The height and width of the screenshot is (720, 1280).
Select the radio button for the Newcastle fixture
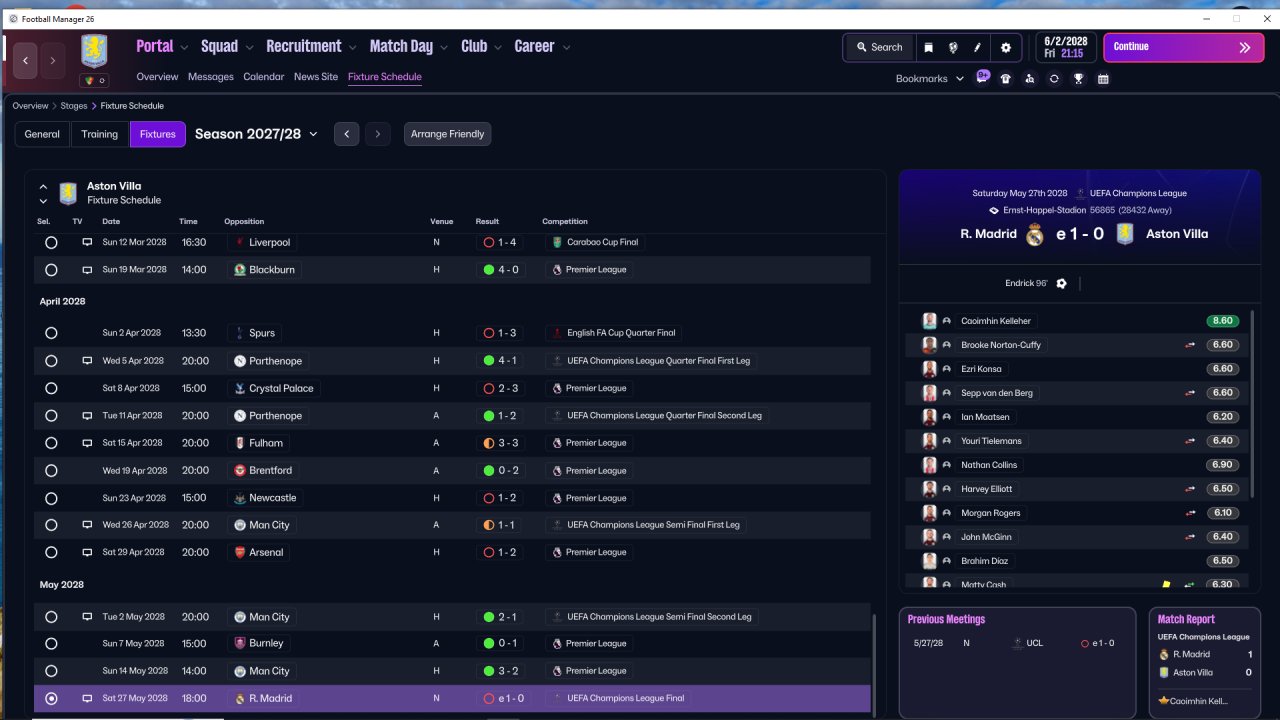click(51, 498)
